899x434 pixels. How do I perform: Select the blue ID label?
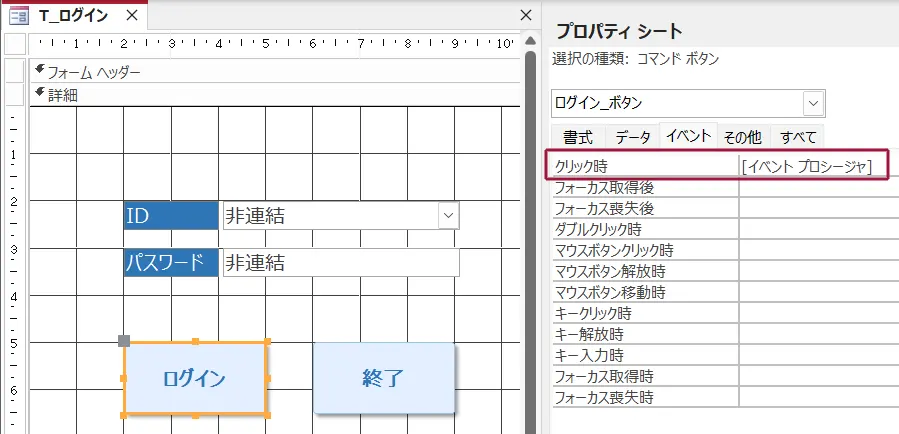[x=170, y=215]
